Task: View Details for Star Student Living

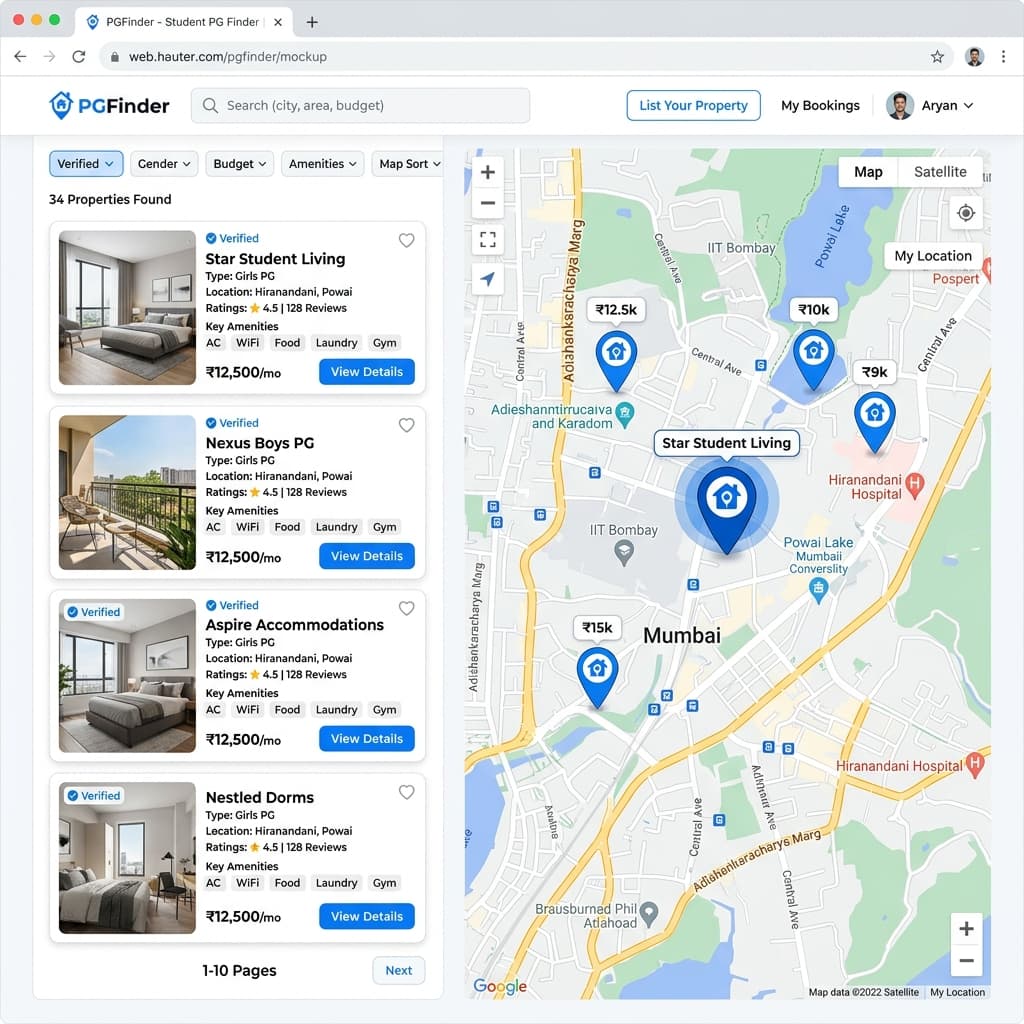Action: pos(366,372)
